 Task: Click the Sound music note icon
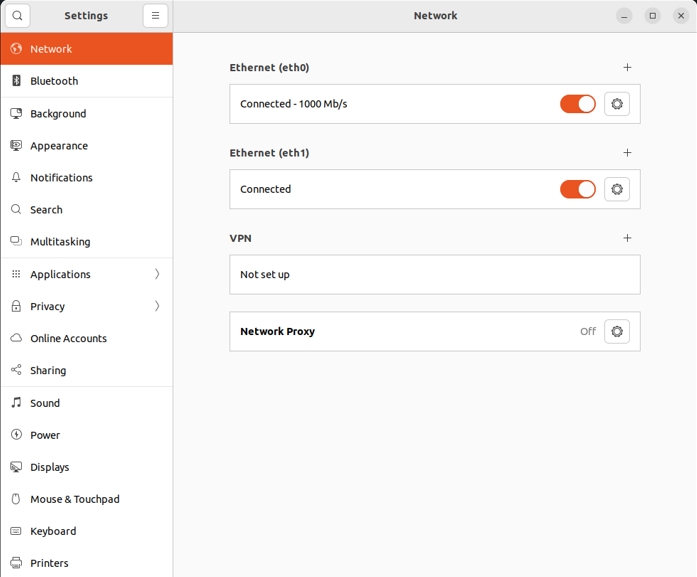click(16, 403)
